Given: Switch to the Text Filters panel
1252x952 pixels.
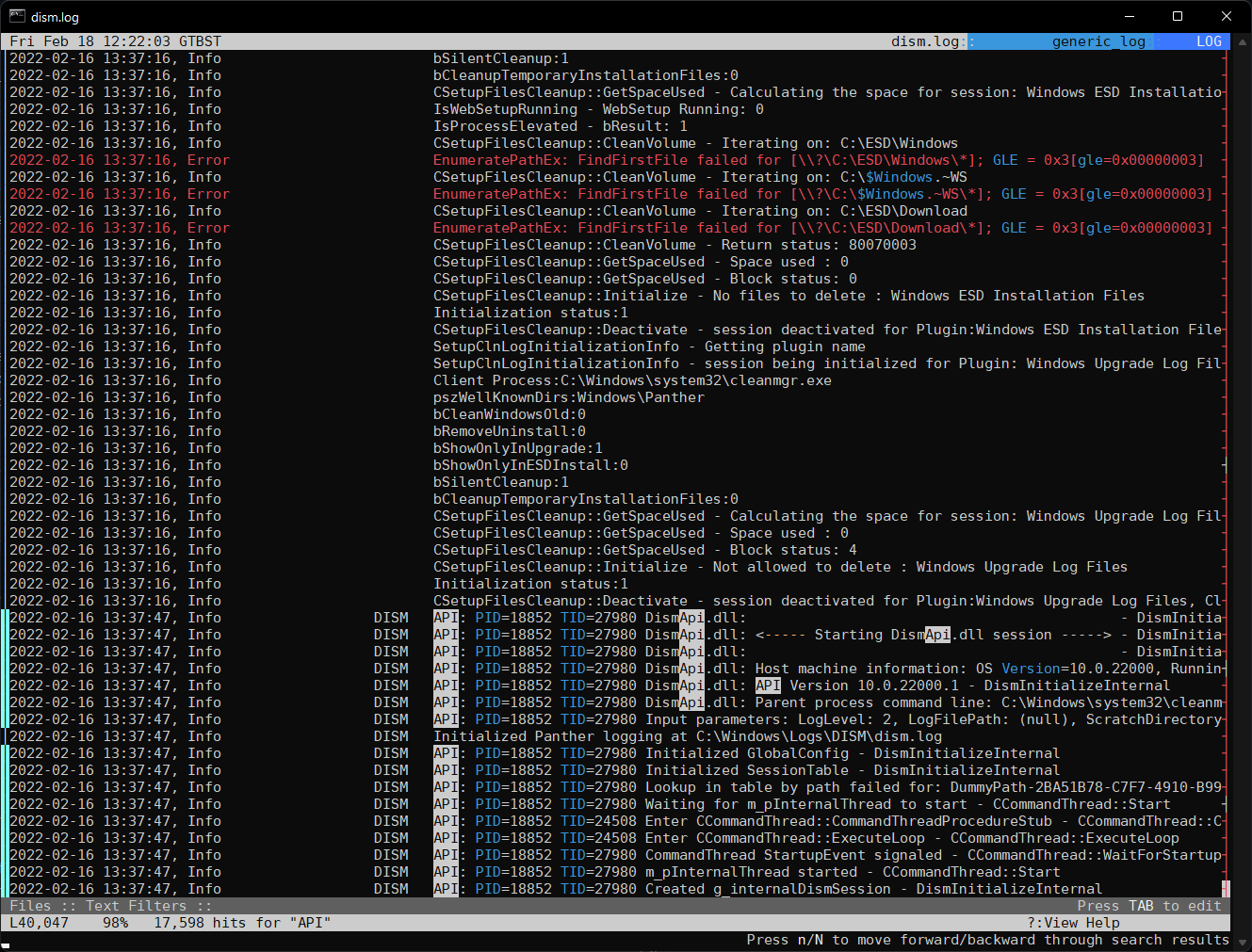Looking at the screenshot, I should 130,905.
